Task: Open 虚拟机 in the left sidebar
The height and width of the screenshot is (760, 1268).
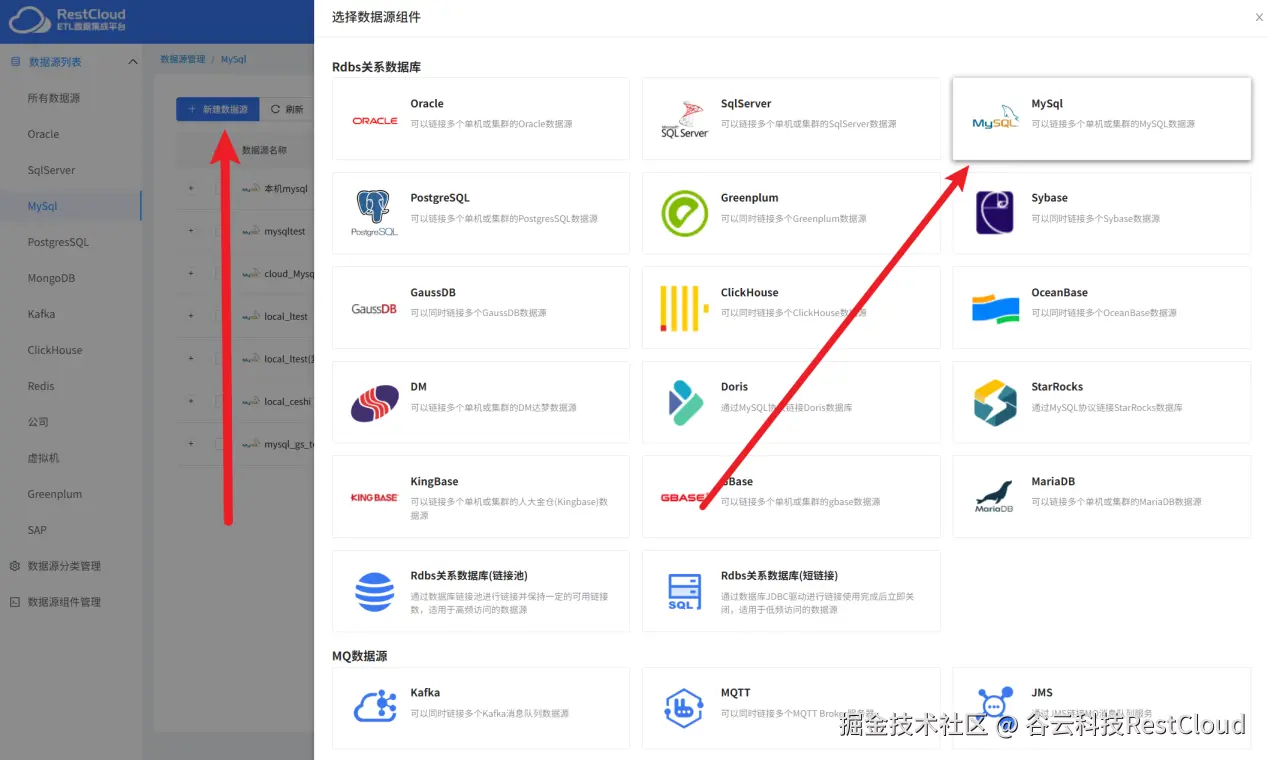Action: pyautogui.click(x=43, y=458)
